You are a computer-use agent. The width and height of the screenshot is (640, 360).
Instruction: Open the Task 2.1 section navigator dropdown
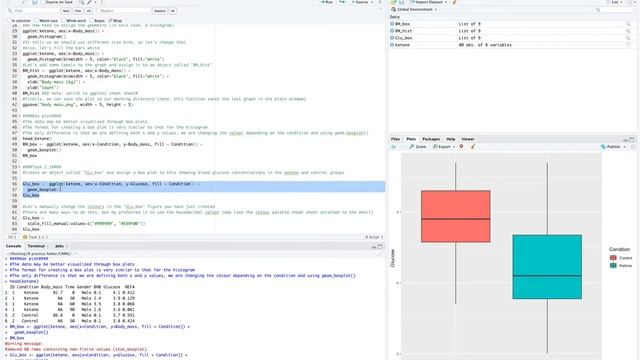tap(36, 237)
